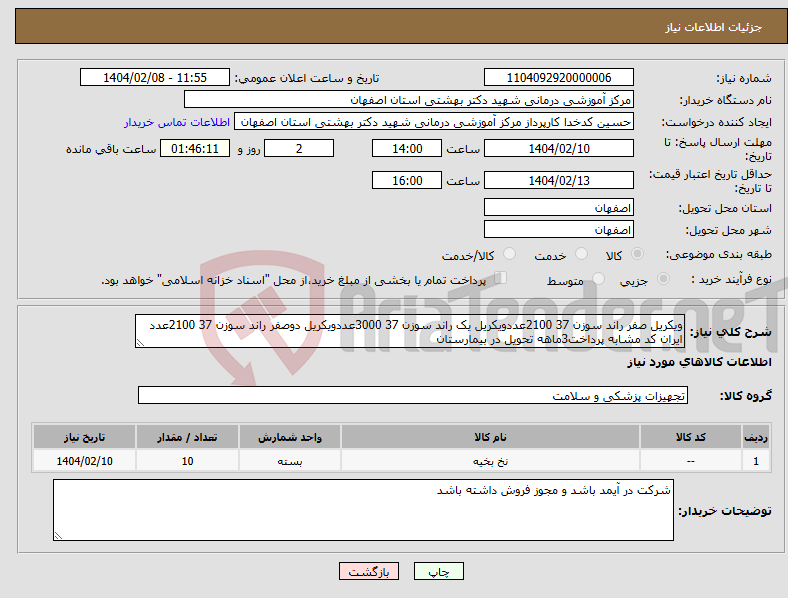Image resolution: width=788 pixels, height=598 pixels.
Task: Click the remaining time field 01:46:11
Action: point(195,148)
